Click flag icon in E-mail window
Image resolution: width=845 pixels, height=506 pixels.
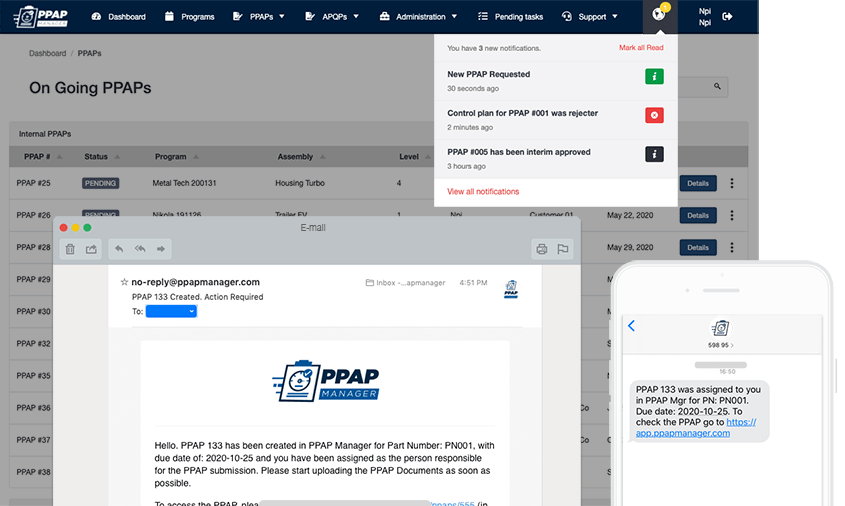563,249
